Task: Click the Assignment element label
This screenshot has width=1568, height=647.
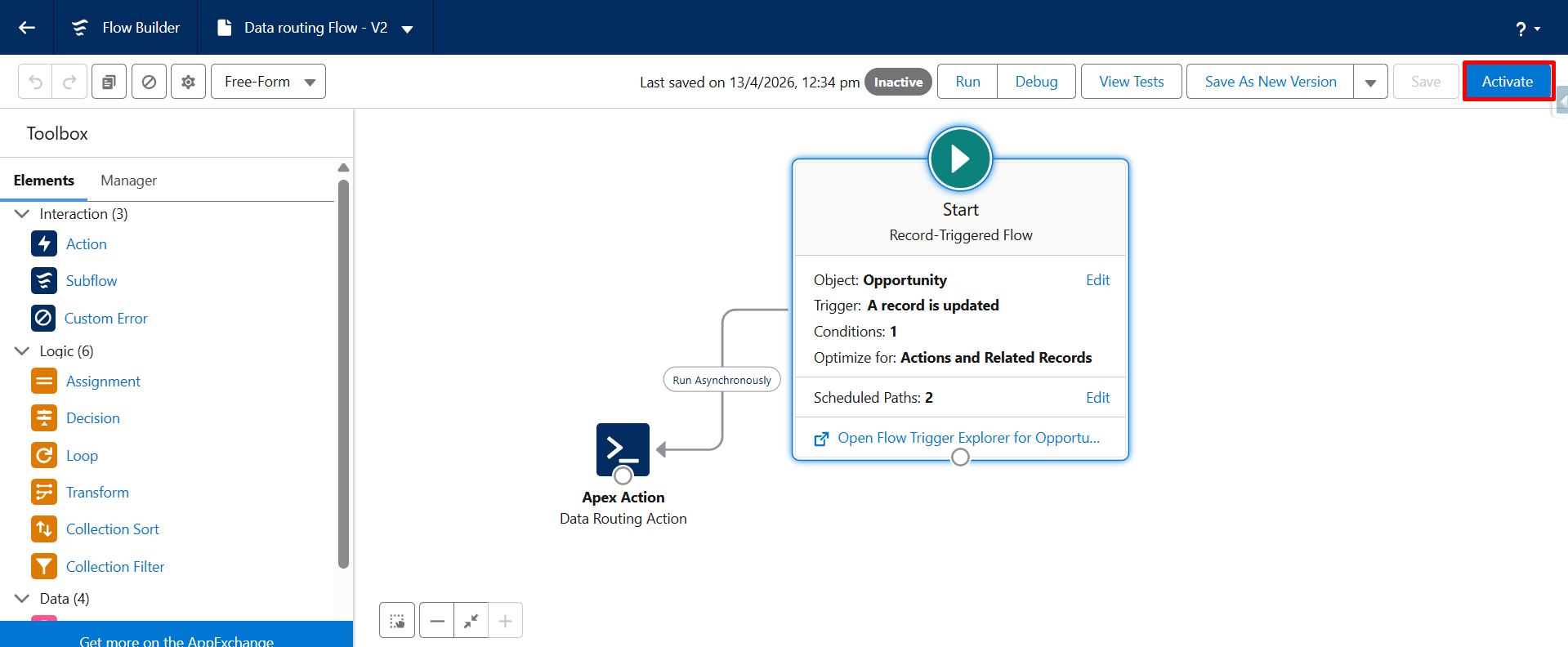Action: coord(103,382)
